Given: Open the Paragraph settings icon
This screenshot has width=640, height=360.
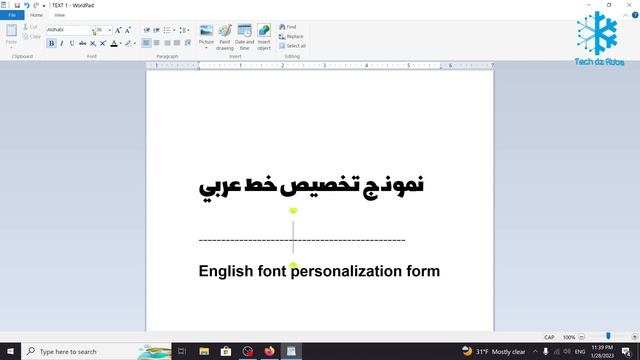Looking at the screenshot, I should 188,43.
